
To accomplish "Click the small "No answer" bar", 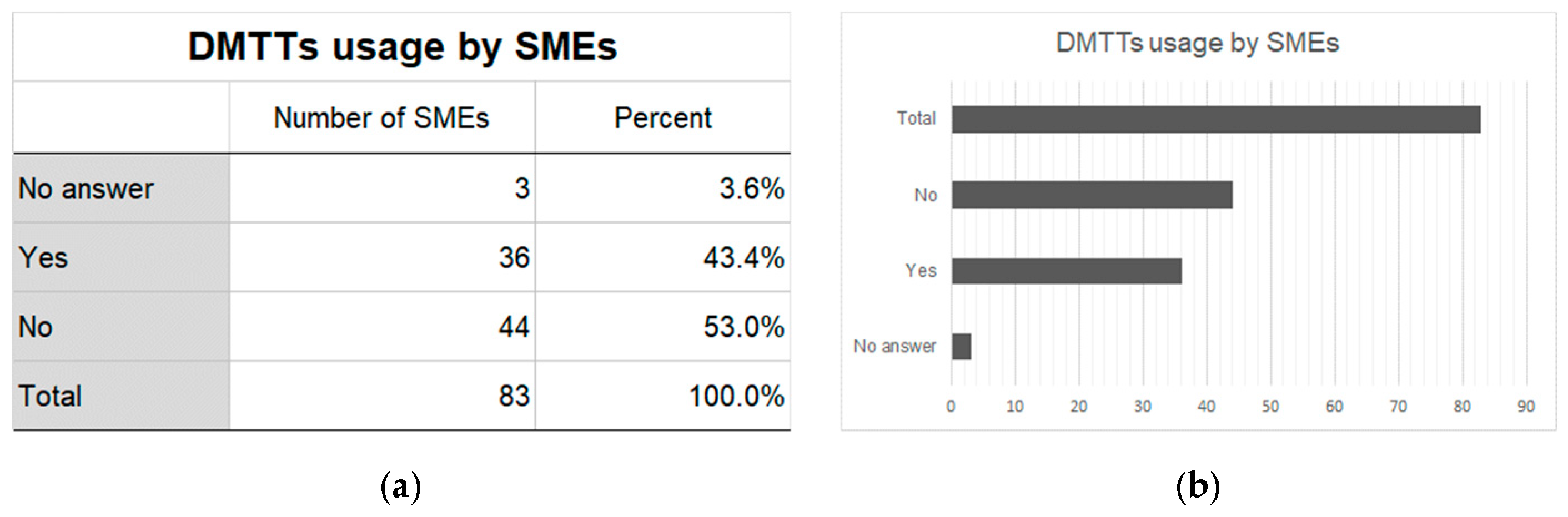I will 961,346.
